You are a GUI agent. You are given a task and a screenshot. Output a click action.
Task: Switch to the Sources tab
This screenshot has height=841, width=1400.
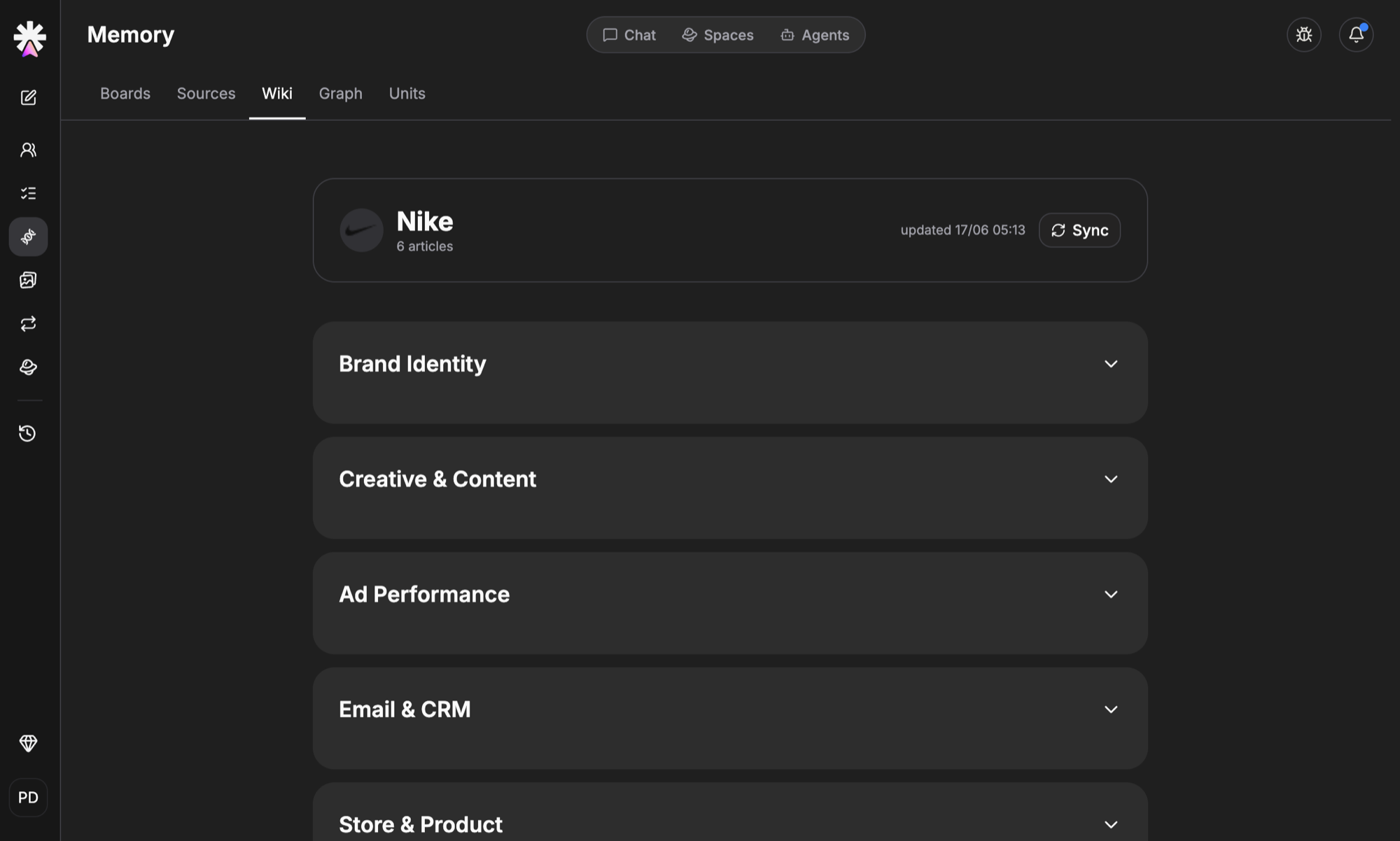click(206, 93)
